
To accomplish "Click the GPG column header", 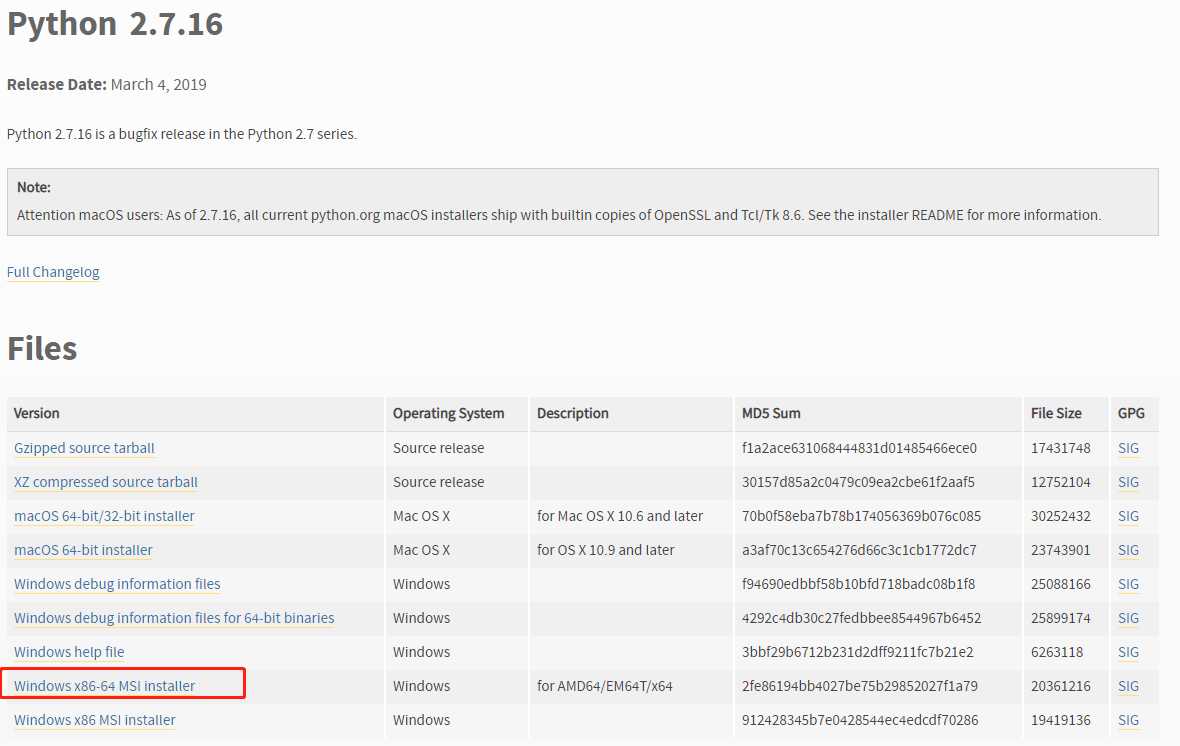I will [x=1131, y=413].
